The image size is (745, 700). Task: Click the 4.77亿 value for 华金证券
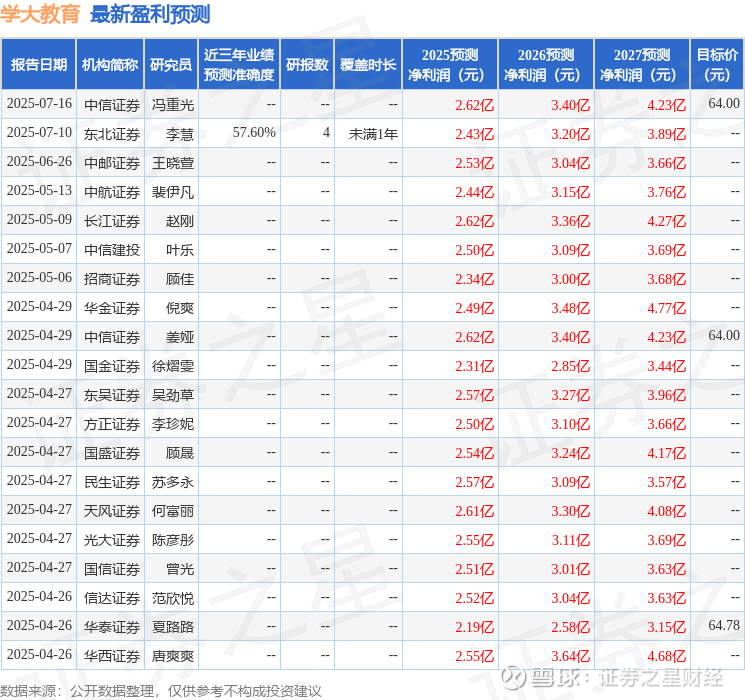(667, 308)
